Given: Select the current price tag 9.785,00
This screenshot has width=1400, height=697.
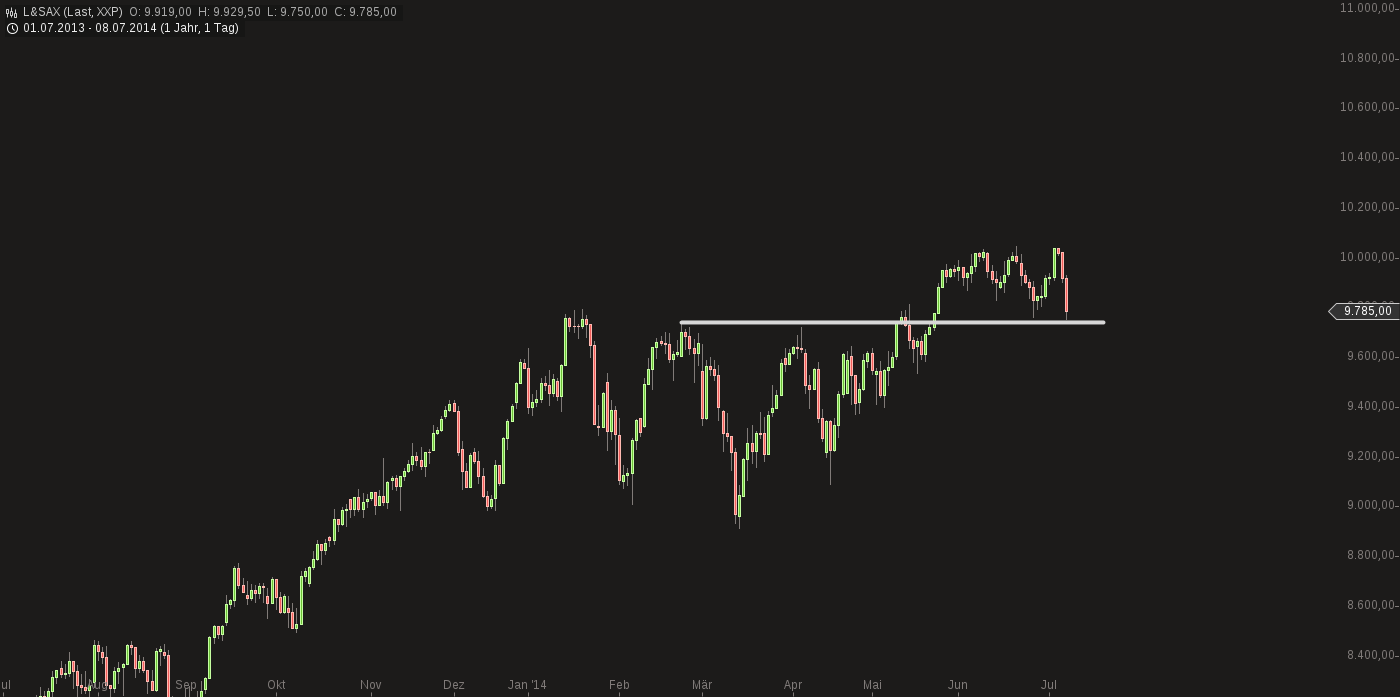Looking at the screenshot, I should click(x=1366, y=311).
